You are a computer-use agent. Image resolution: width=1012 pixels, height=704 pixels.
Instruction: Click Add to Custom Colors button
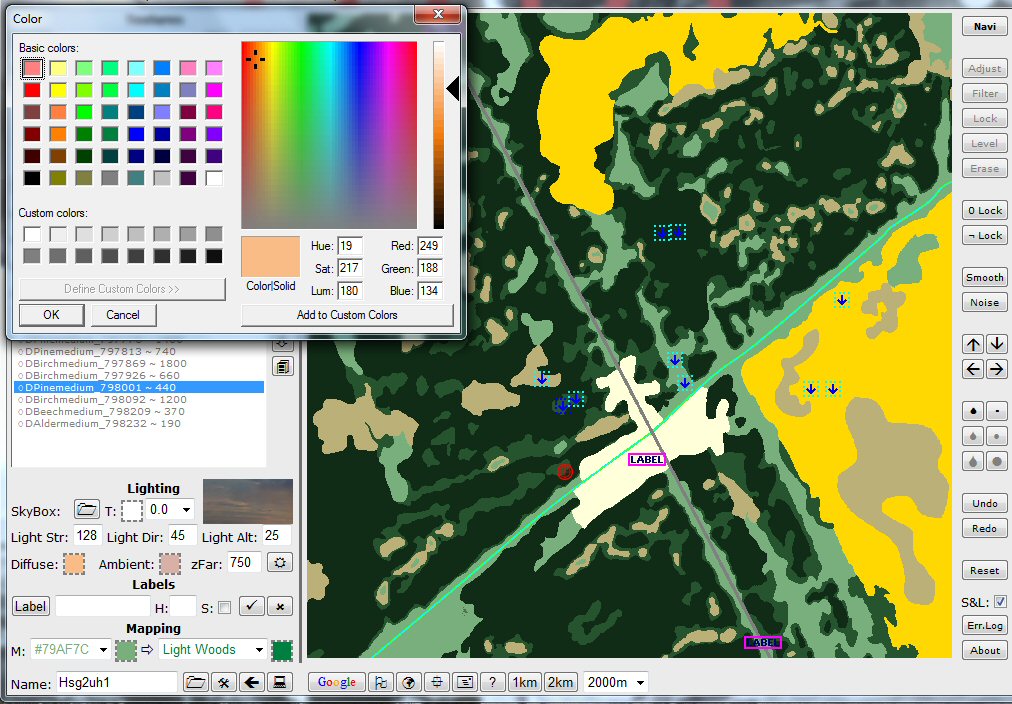(x=347, y=315)
